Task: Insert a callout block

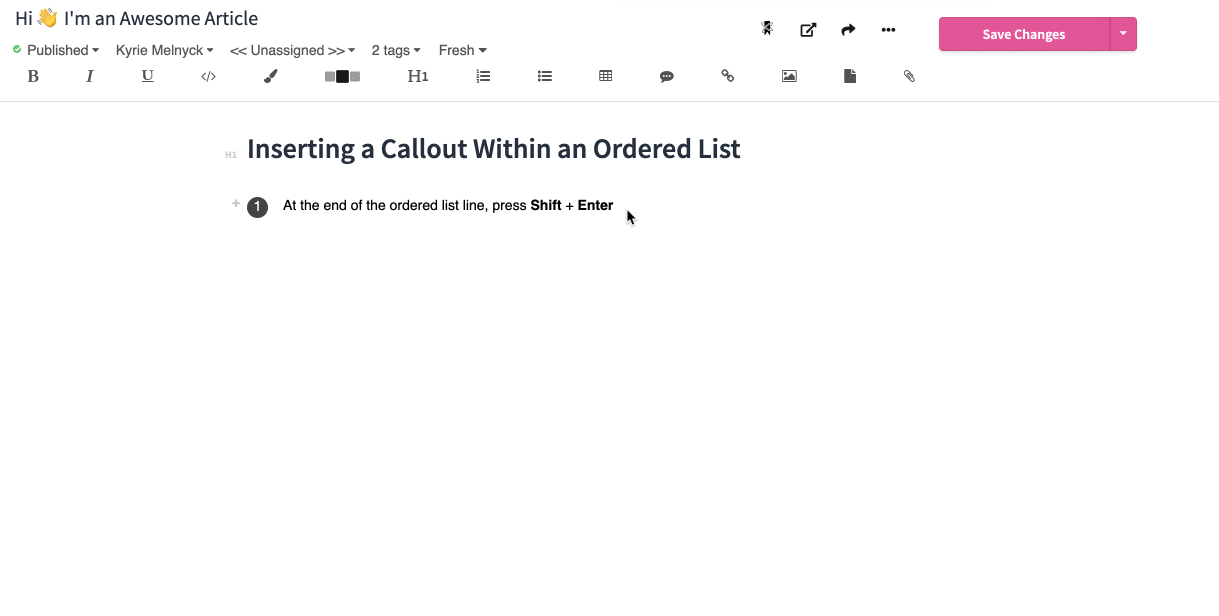Action: (342, 76)
